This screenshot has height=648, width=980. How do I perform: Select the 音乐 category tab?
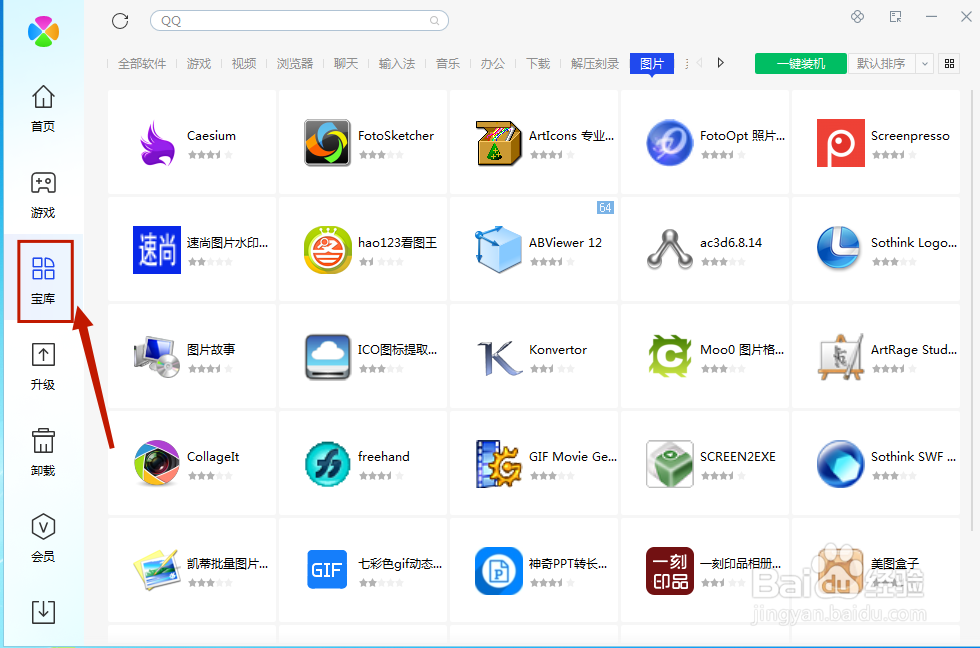(x=448, y=64)
